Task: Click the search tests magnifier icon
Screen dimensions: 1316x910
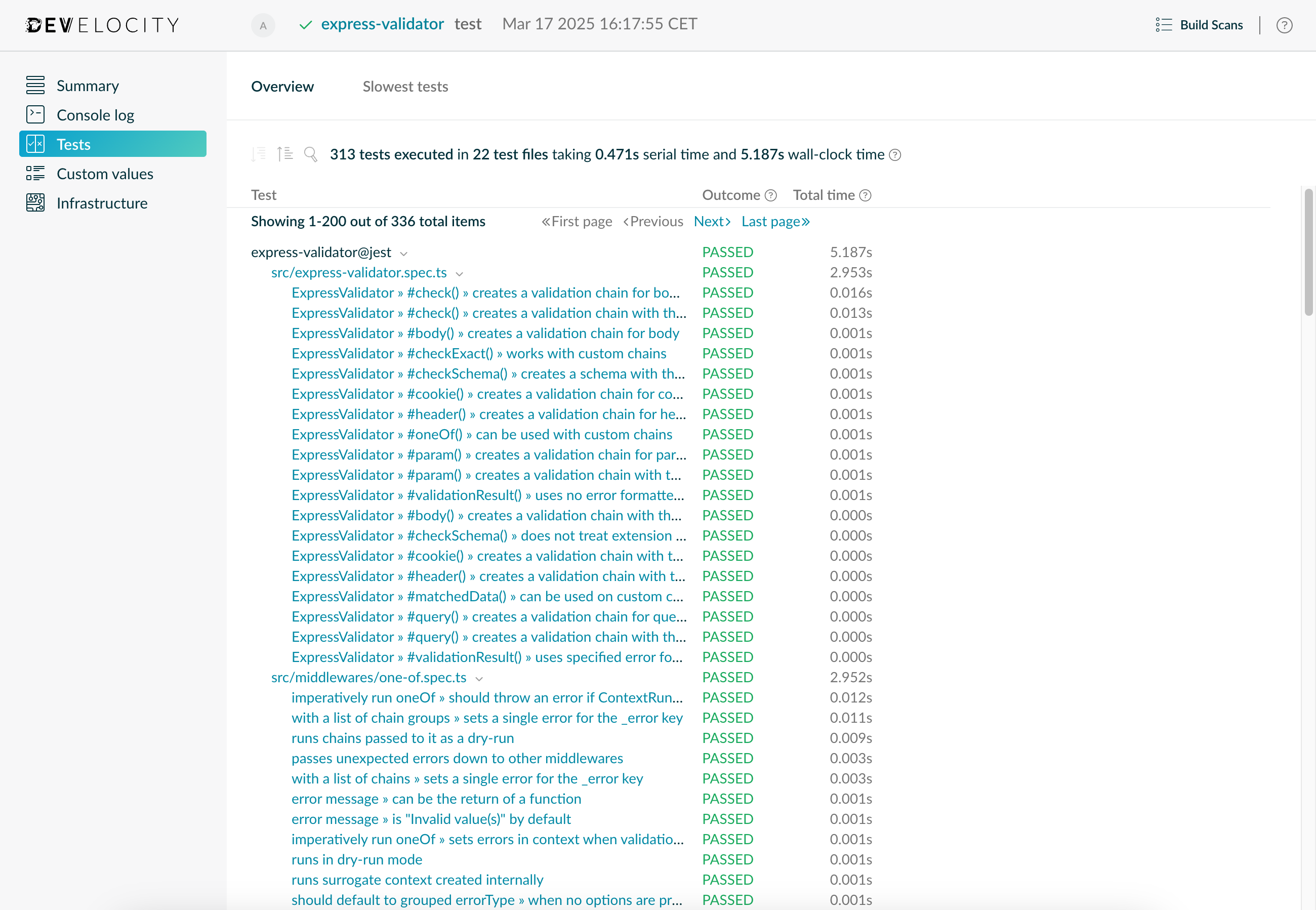Action: tap(311, 154)
